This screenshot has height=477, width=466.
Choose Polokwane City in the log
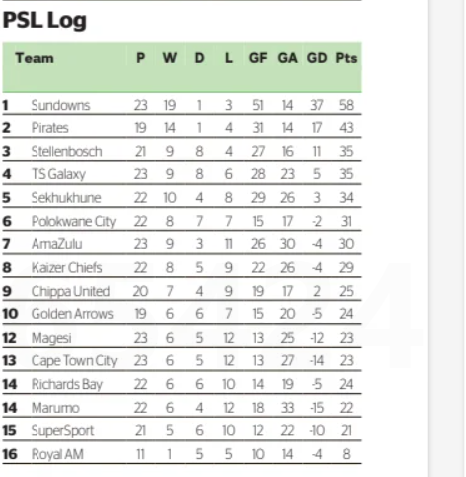tap(74, 221)
